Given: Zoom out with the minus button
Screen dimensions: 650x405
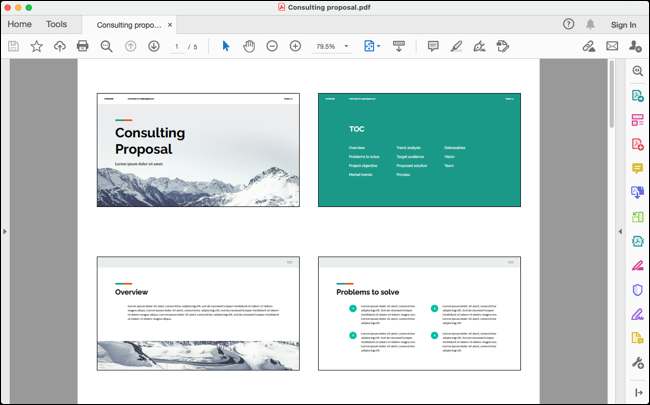Looking at the screenshot, I should [x=272, y=46].
